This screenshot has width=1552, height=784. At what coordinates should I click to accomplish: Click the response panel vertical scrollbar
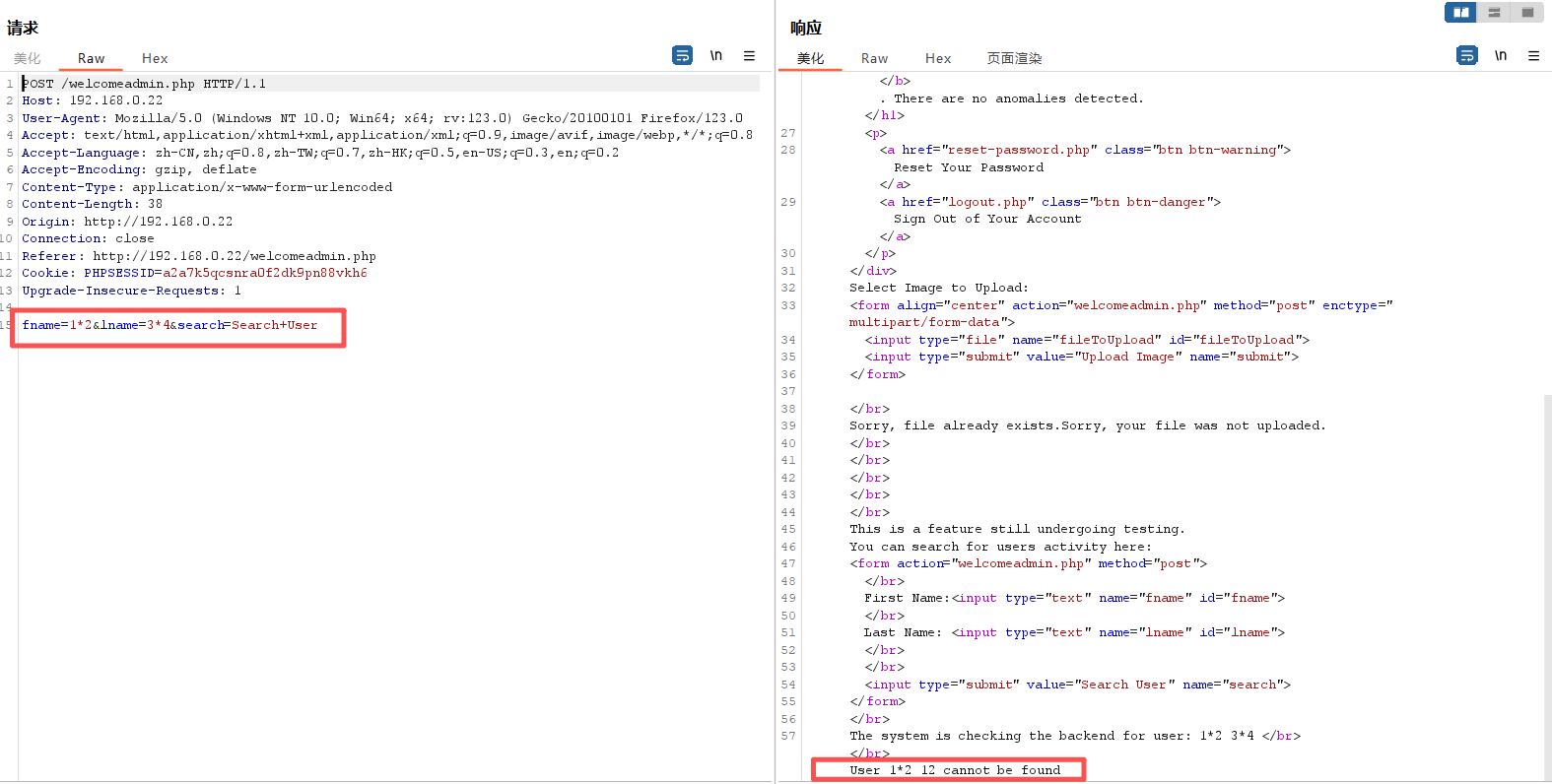point(1547,587)
